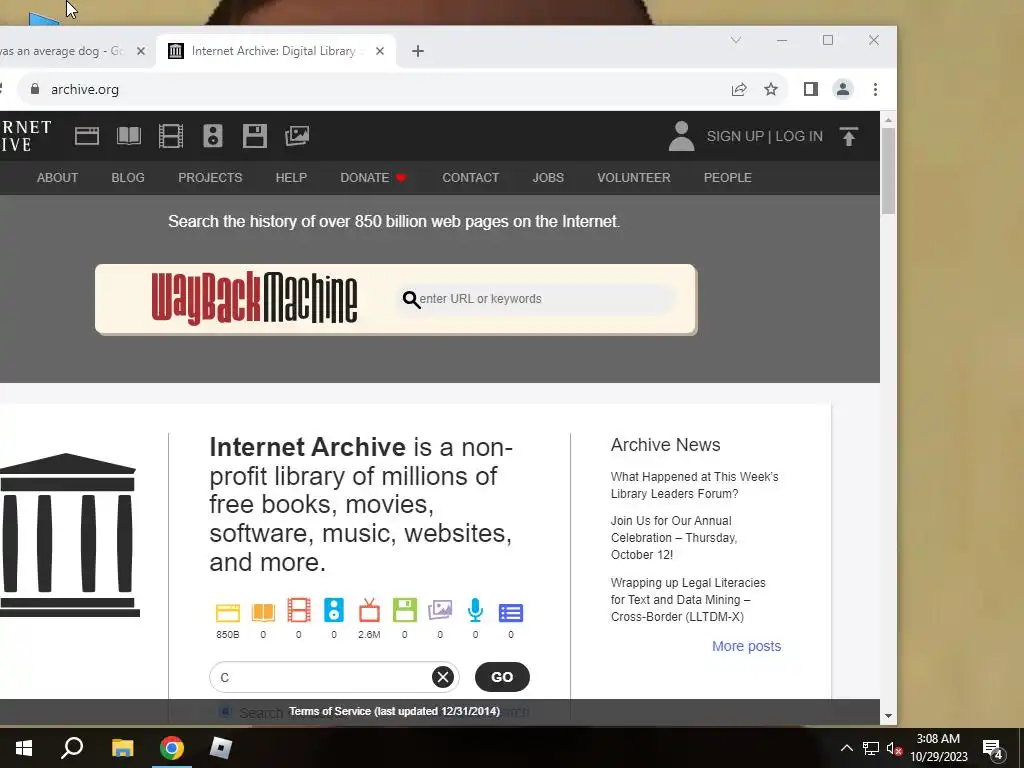This screenshot has height=768, width=1024.
Task: Open 'Wrapping up Legal Literacies' news post
Action: tap(688, 600)
